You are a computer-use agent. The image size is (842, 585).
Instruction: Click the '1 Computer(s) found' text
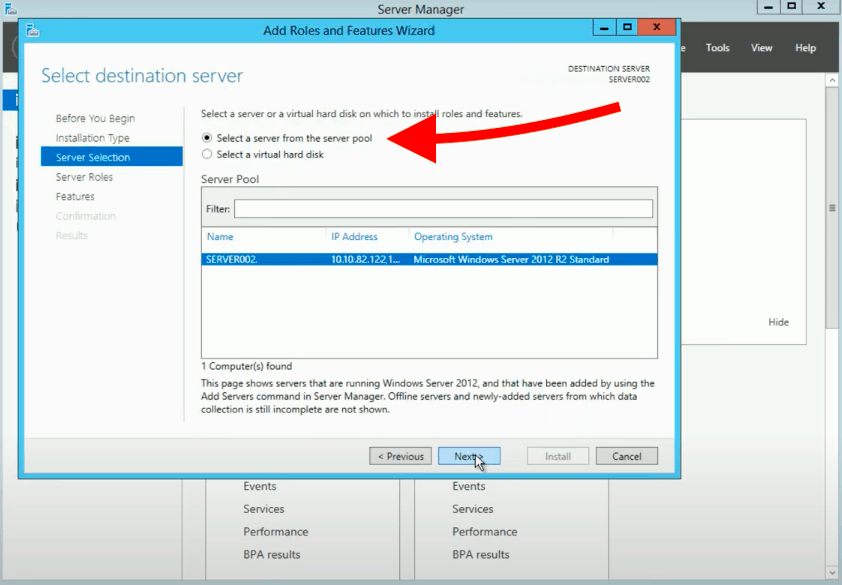coord(246,366)
